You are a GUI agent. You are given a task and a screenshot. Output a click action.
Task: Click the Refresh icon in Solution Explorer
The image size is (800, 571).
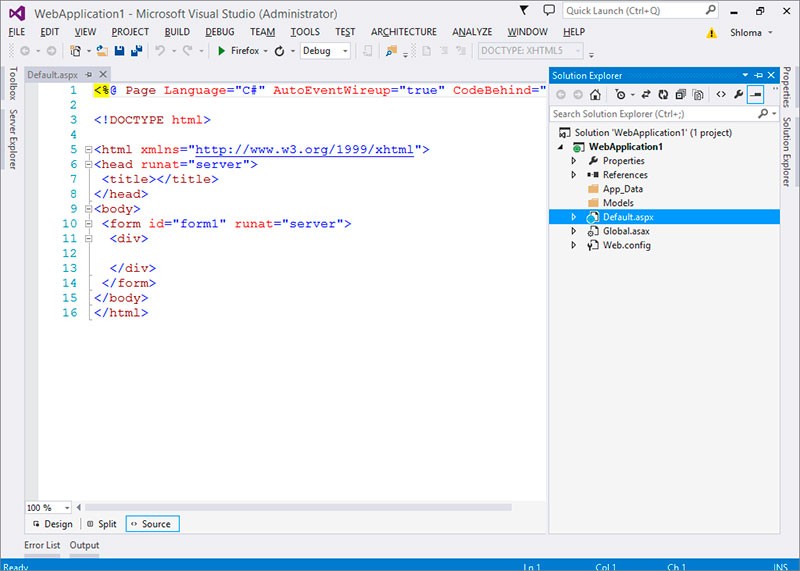[x=663, y=94]
